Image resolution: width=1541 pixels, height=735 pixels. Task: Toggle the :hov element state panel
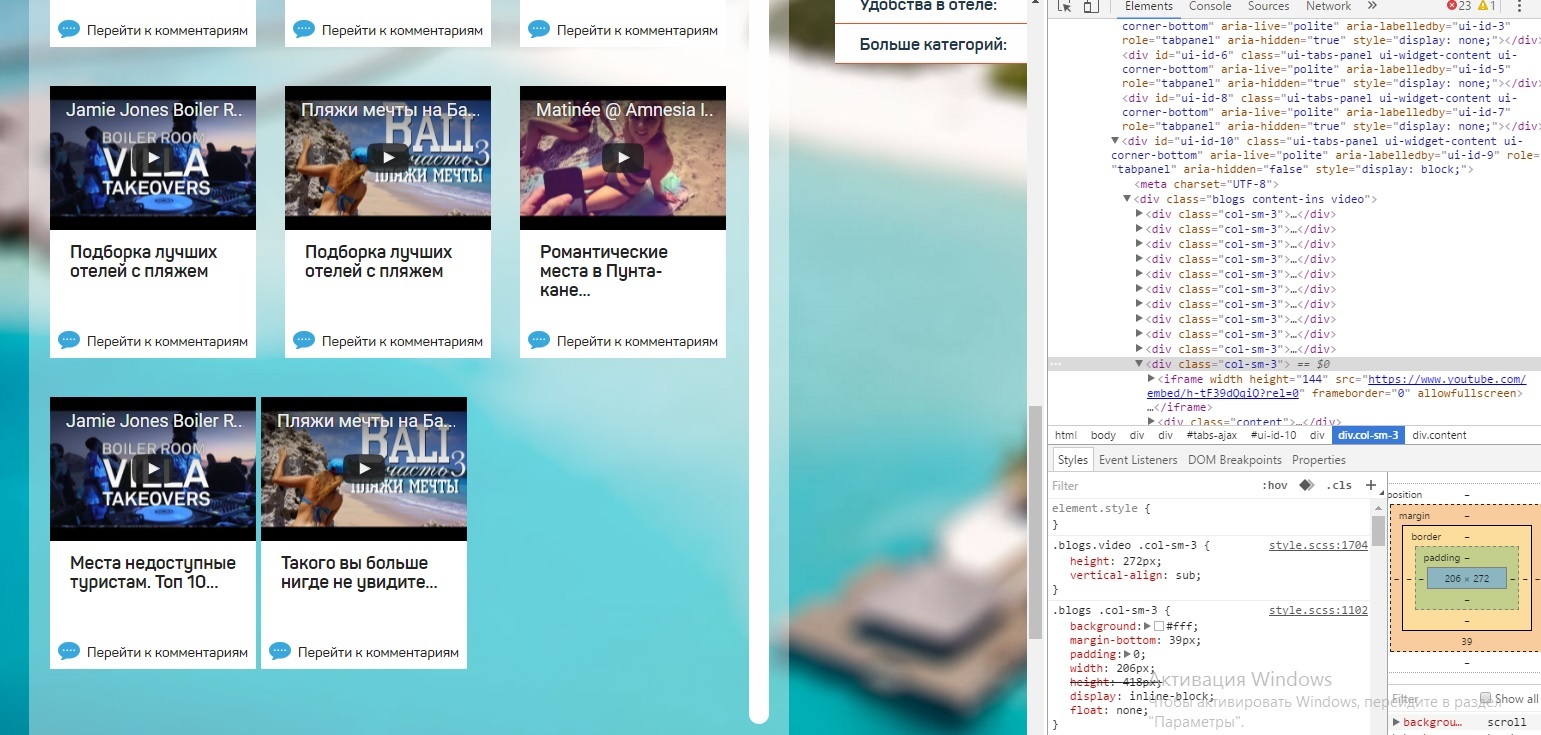(1275, 485)
